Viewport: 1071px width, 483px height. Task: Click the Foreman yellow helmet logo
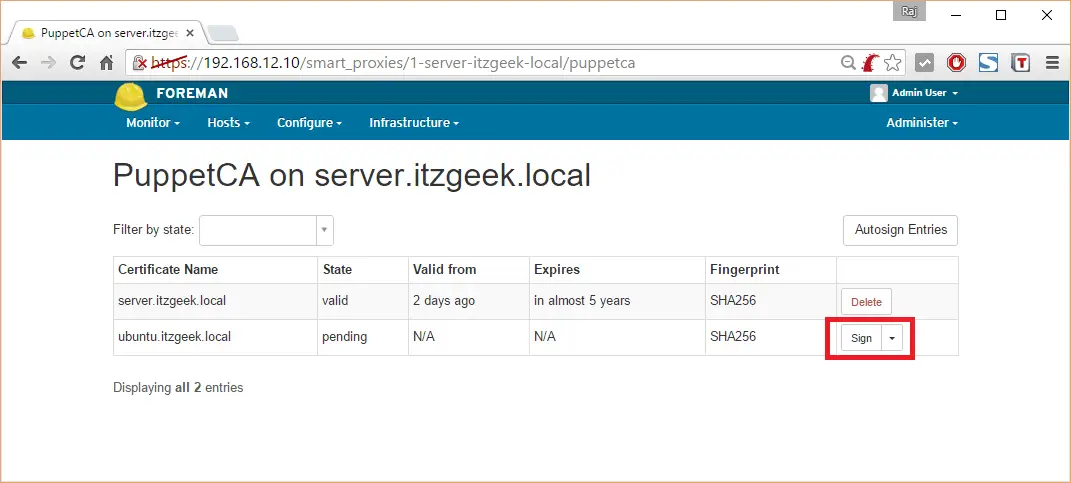[130, 96]
